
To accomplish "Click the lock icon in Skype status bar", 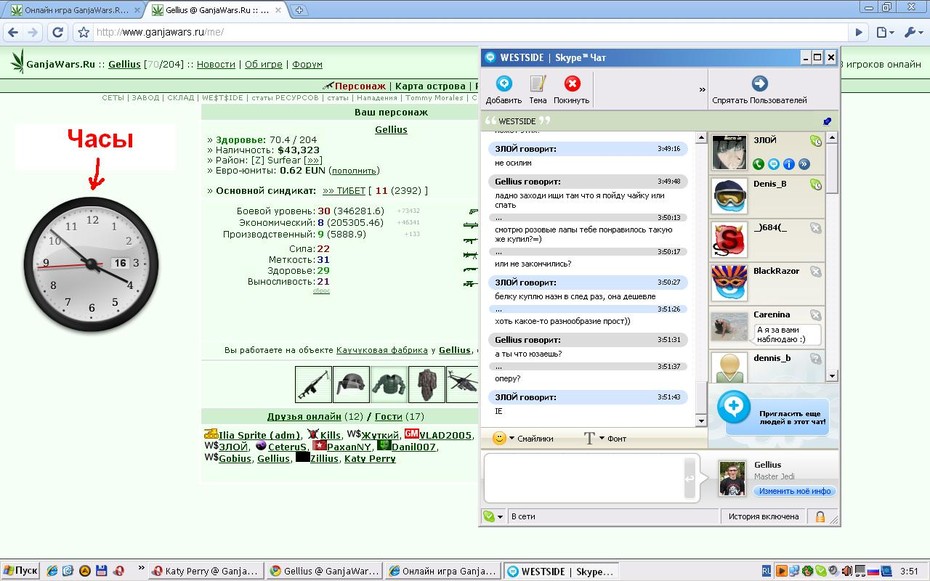I will (820, 516).
